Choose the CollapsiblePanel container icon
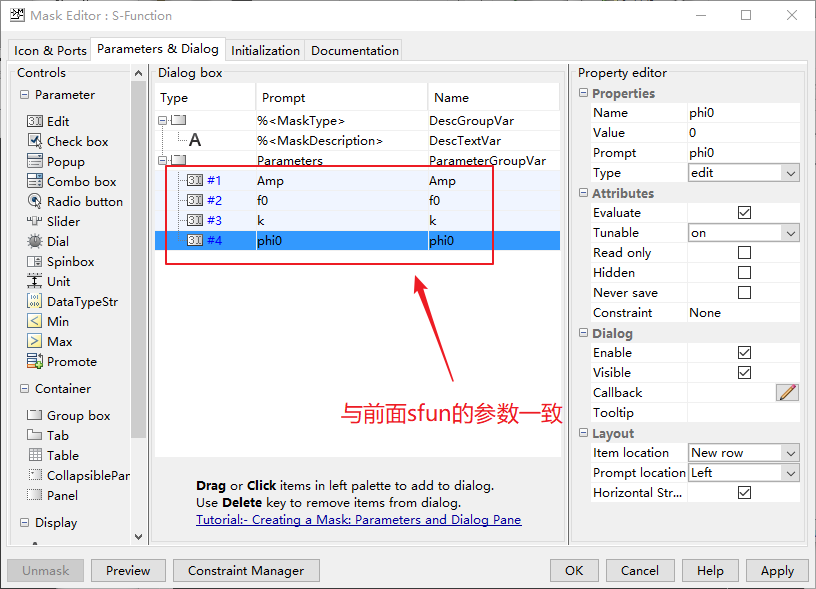 [35, 475]
